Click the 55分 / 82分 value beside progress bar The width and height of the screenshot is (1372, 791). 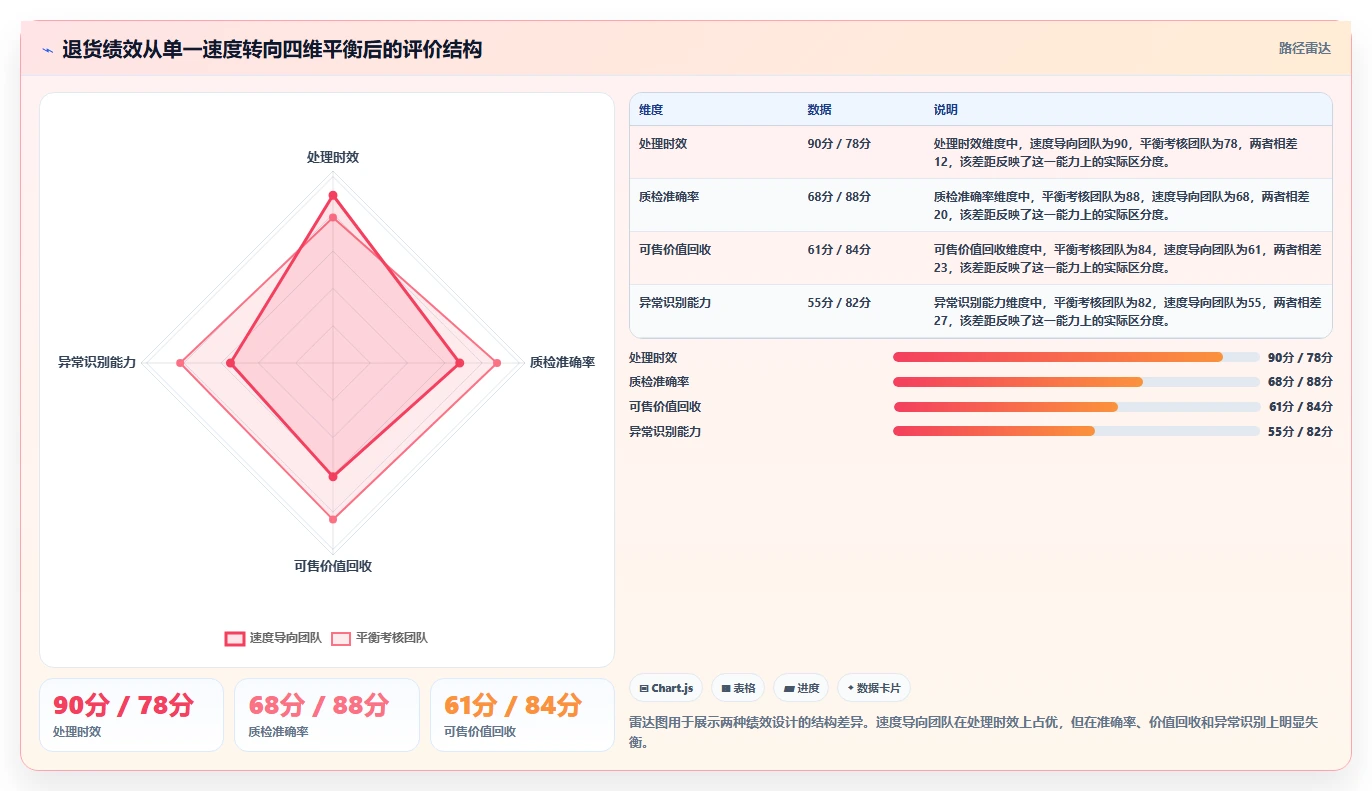(x=1300, y=431)
